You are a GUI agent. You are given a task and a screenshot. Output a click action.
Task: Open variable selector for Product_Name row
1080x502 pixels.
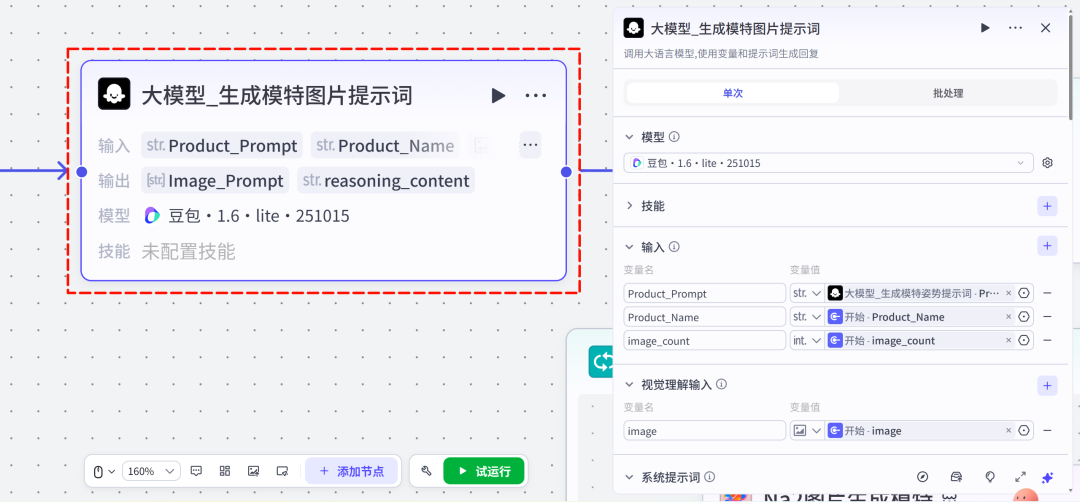click(x=1024, y=317)
